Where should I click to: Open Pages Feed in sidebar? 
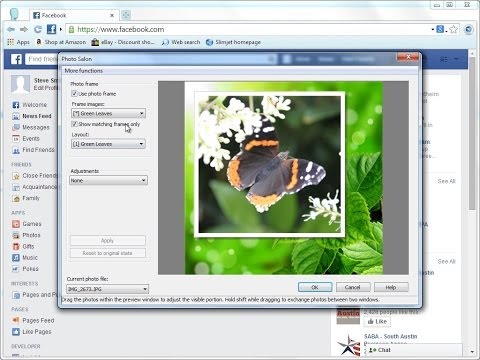pos(33,320)
